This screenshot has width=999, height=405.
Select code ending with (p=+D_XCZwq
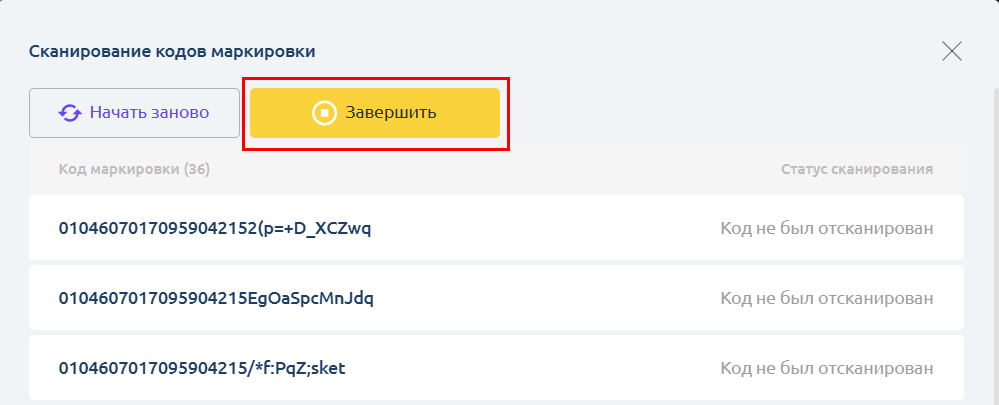point(215,228)
